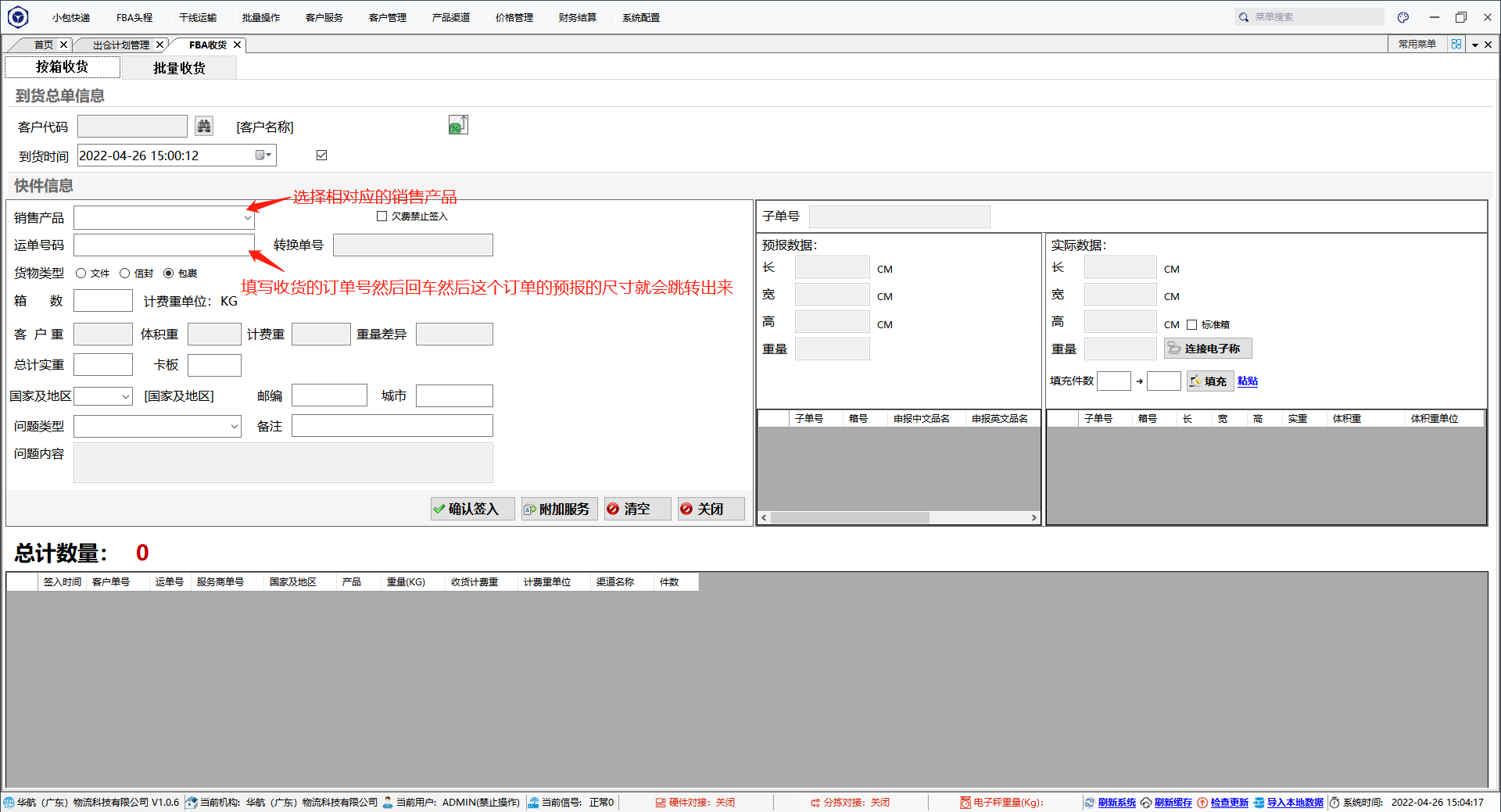Open the 批量收货 tab
The image size is (1501, 812).
179,68
